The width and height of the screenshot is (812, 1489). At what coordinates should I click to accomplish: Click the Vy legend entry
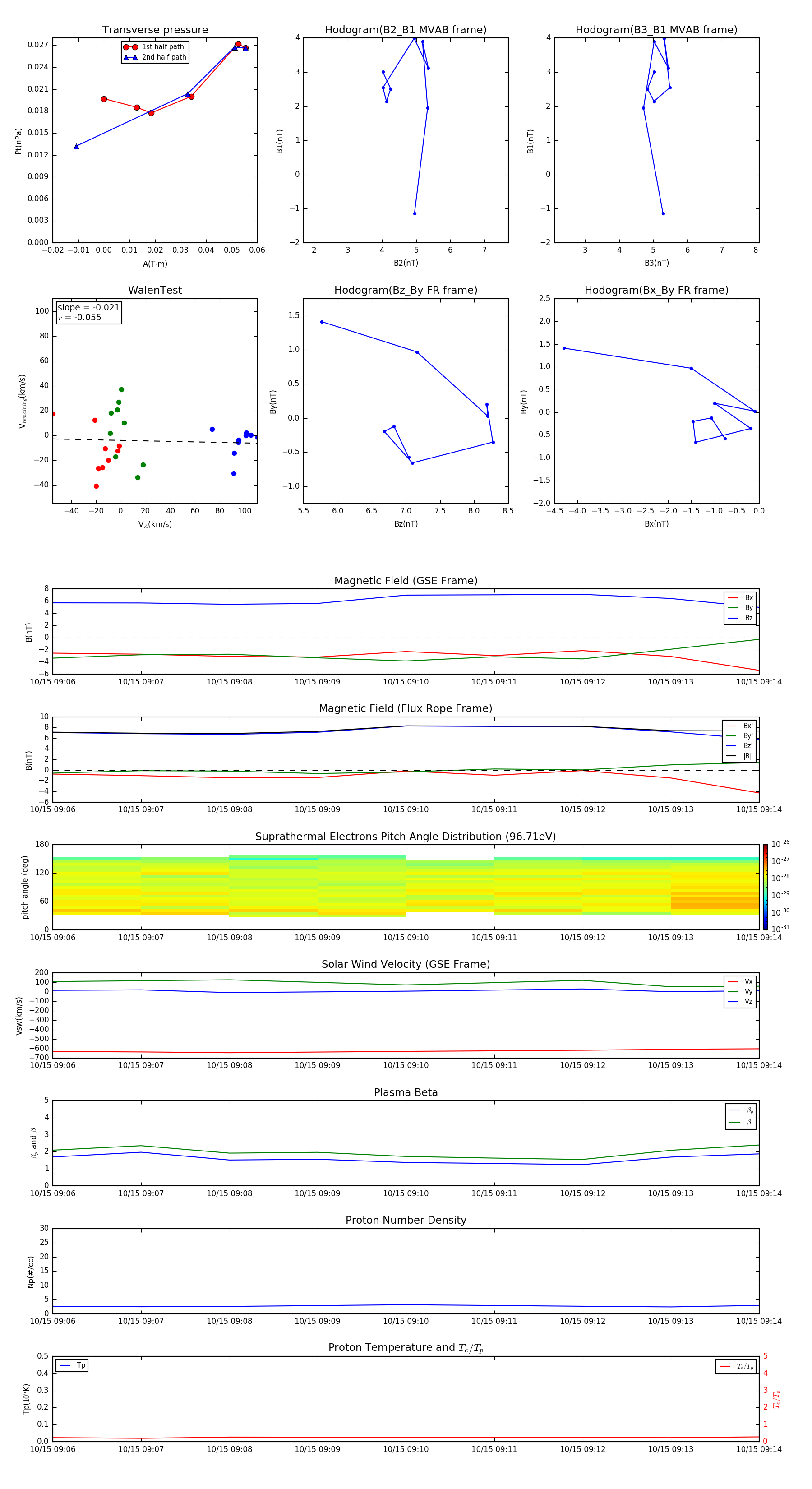point(740,992)
